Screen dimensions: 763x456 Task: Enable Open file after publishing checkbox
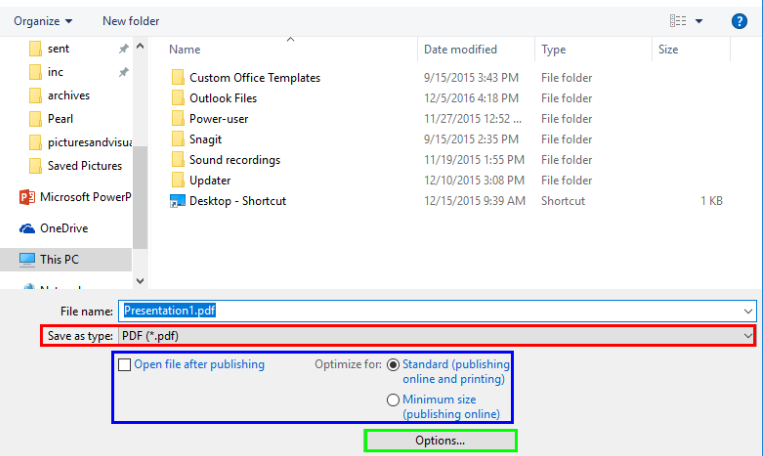click(x=124, y=365)
